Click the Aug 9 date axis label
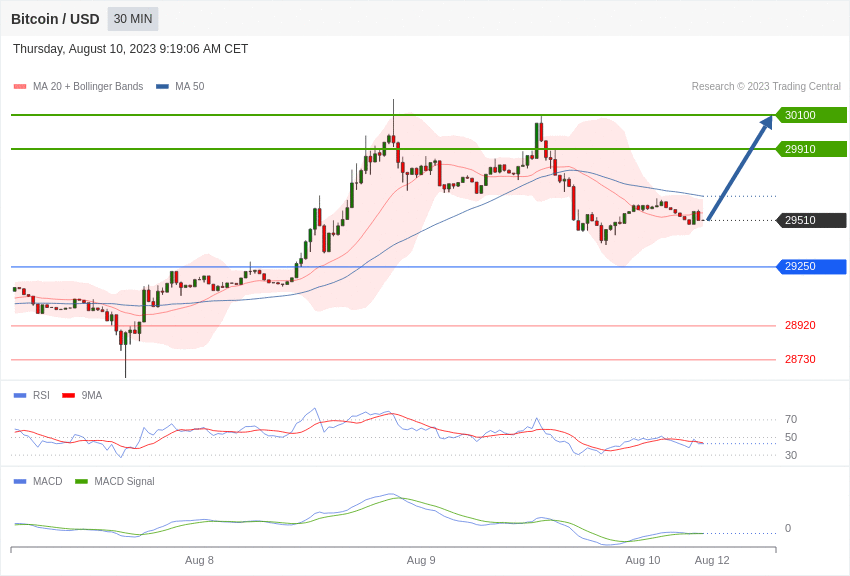The width and height of the screenshot is (850, 576). pyautogui.click(x=421, y=560)
